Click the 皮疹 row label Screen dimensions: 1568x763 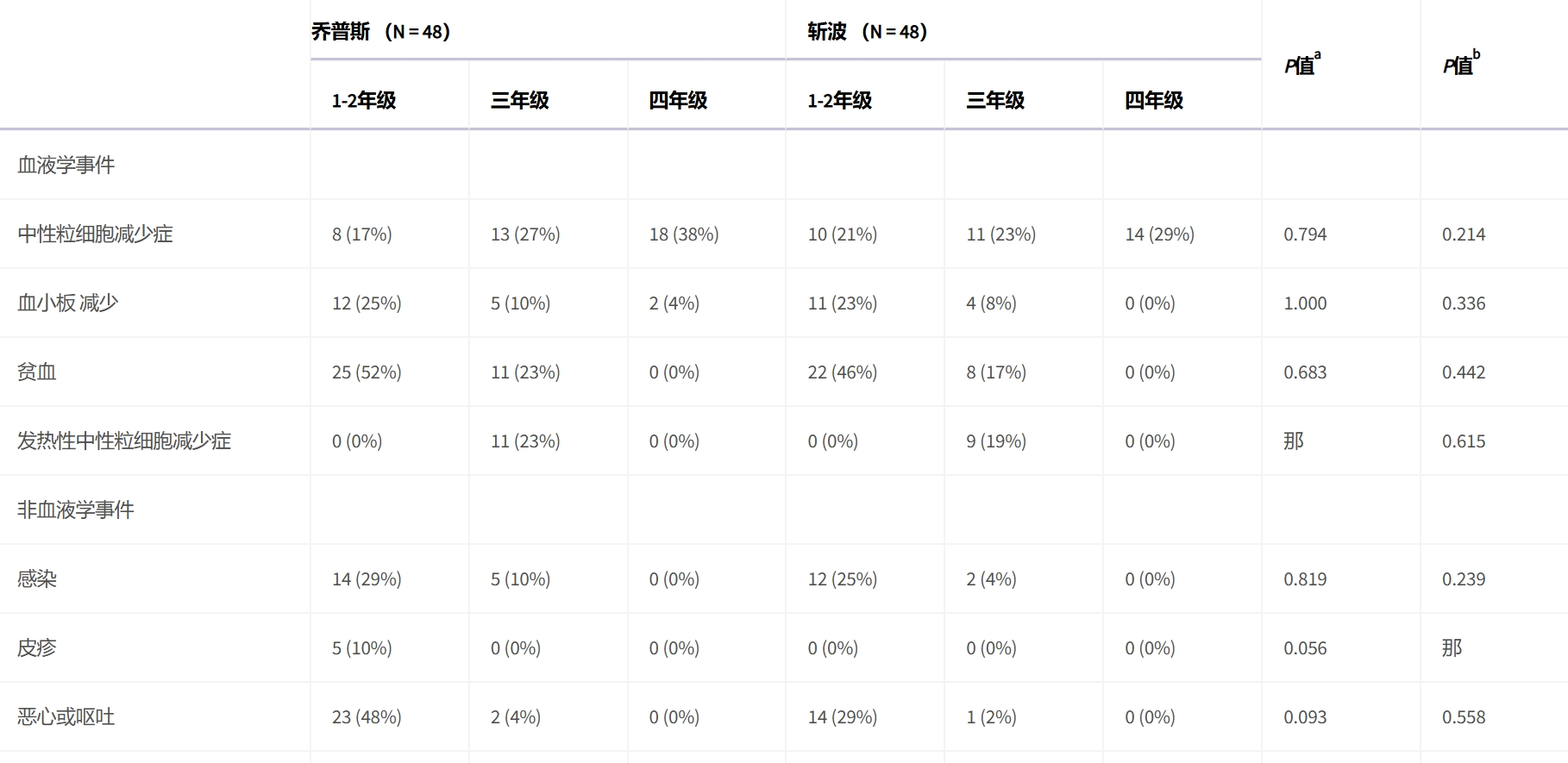tap(37, 647)
